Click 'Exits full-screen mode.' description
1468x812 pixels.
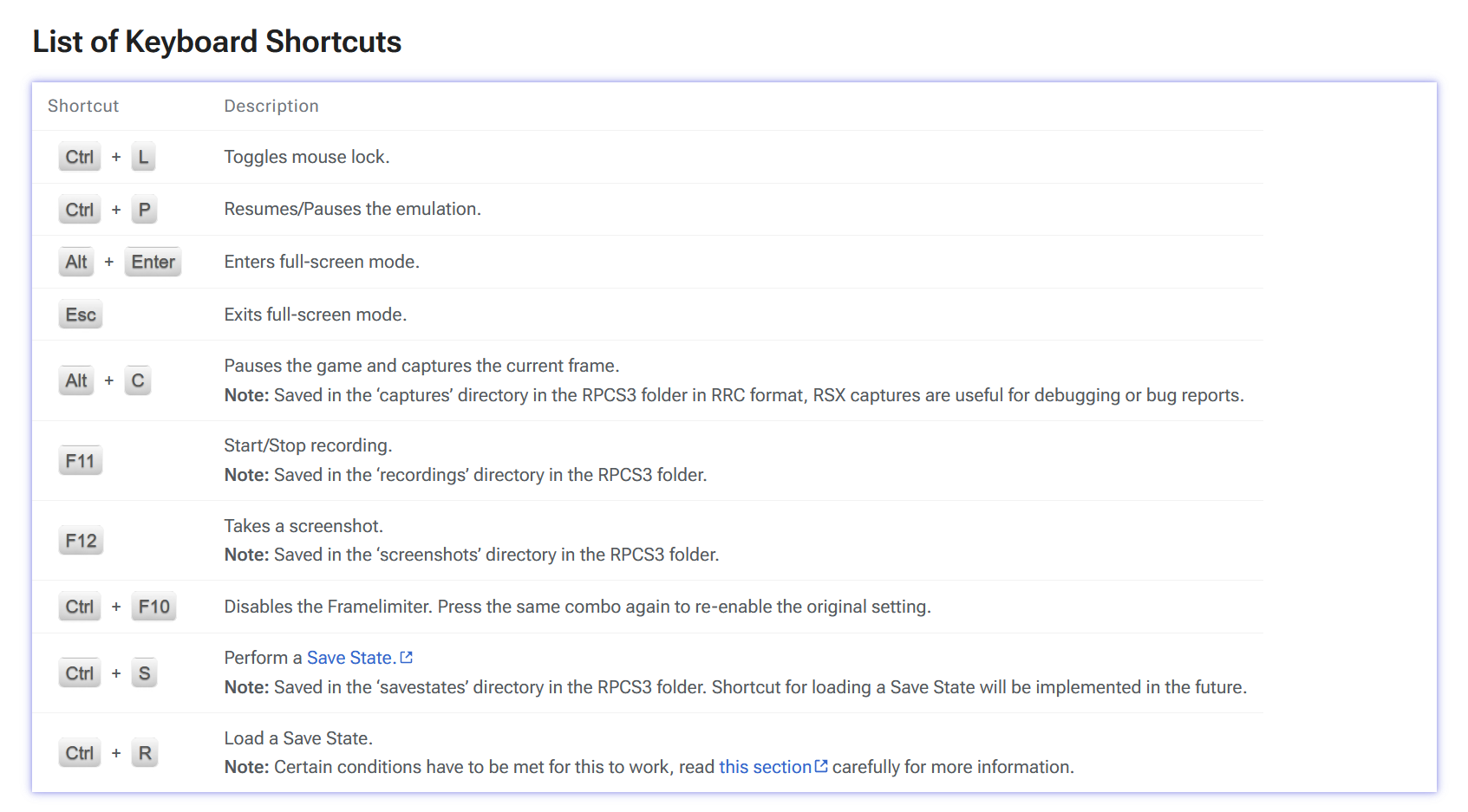click(x=316, y=315)
